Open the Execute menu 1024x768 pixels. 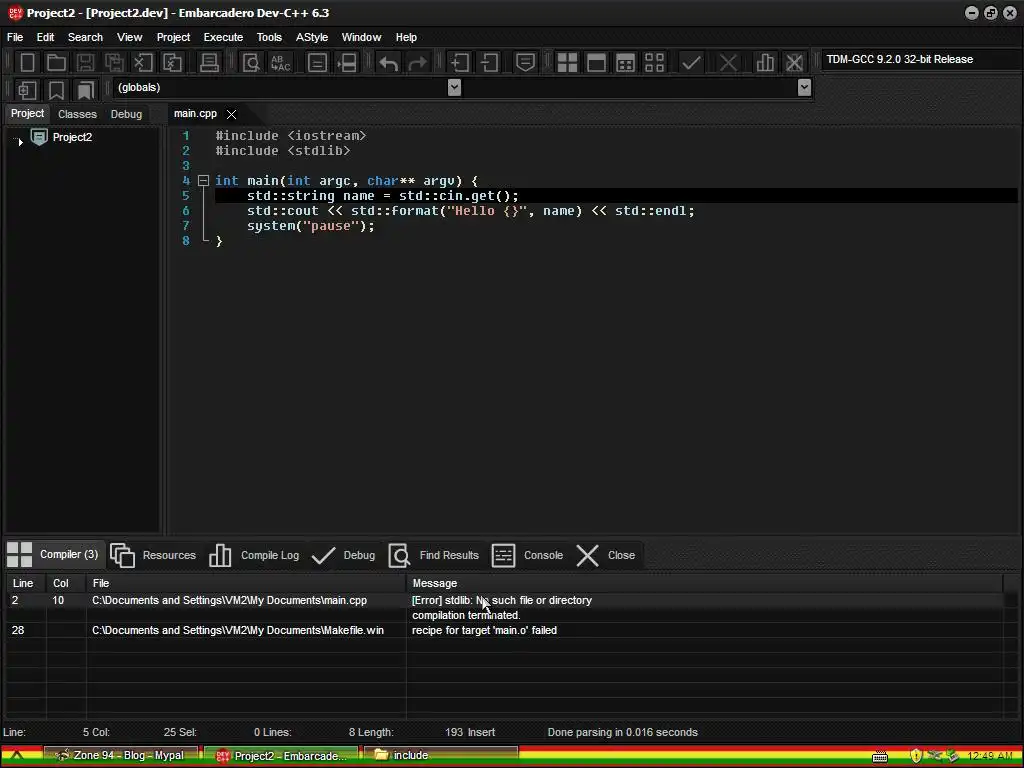pos(223,37)
